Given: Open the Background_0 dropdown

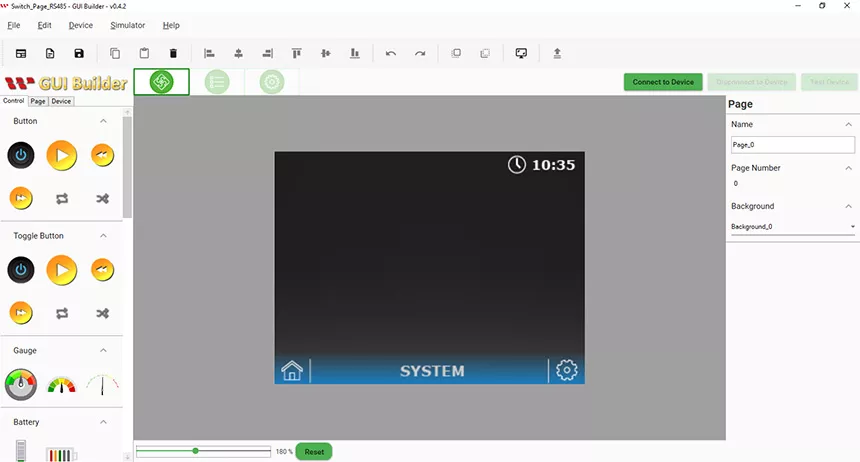Looking at the screenshot, I should 792,227.
